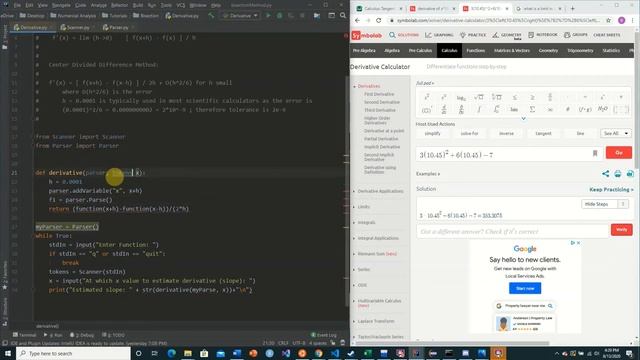The width and height of the screenshot is (640, 360).
Task: Insert the partial derivative keypad symbol
Action: click(461, 109)
